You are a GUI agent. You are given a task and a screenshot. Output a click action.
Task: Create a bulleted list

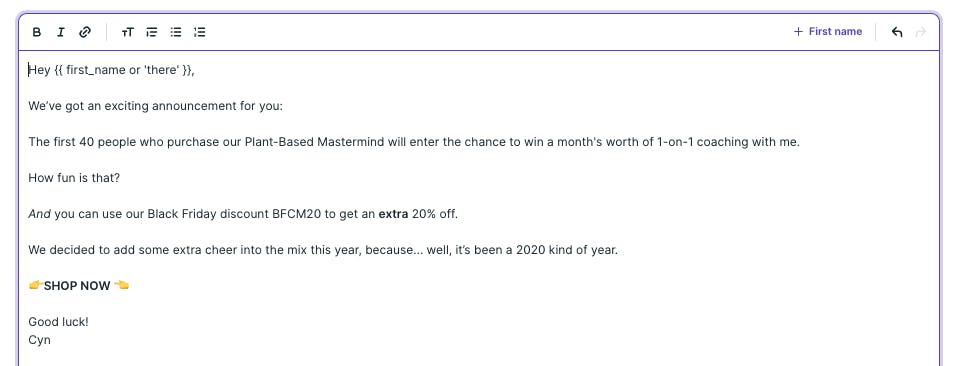176,32
